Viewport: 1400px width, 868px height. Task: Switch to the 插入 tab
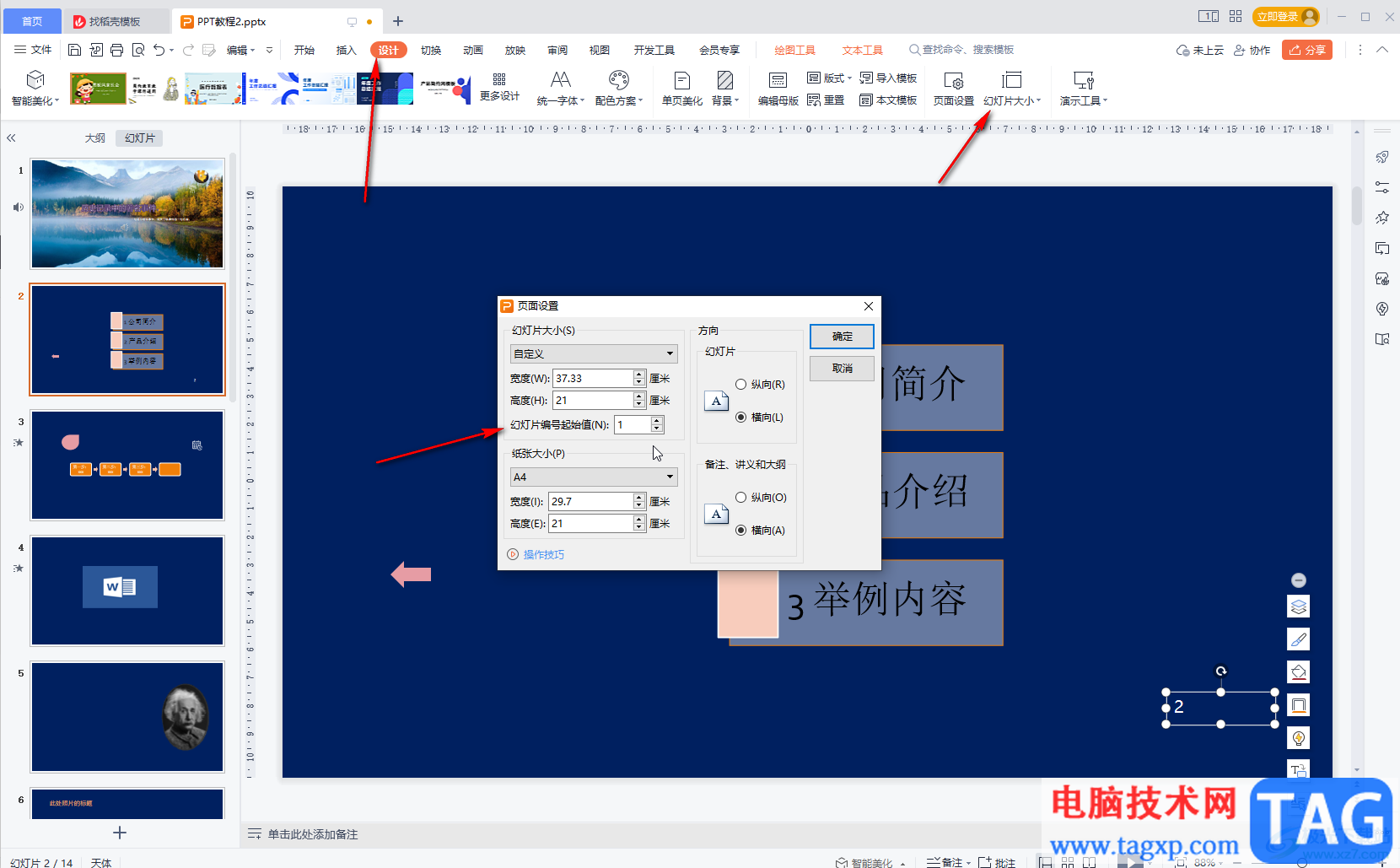pyautogui.click(x=347, y=50)
